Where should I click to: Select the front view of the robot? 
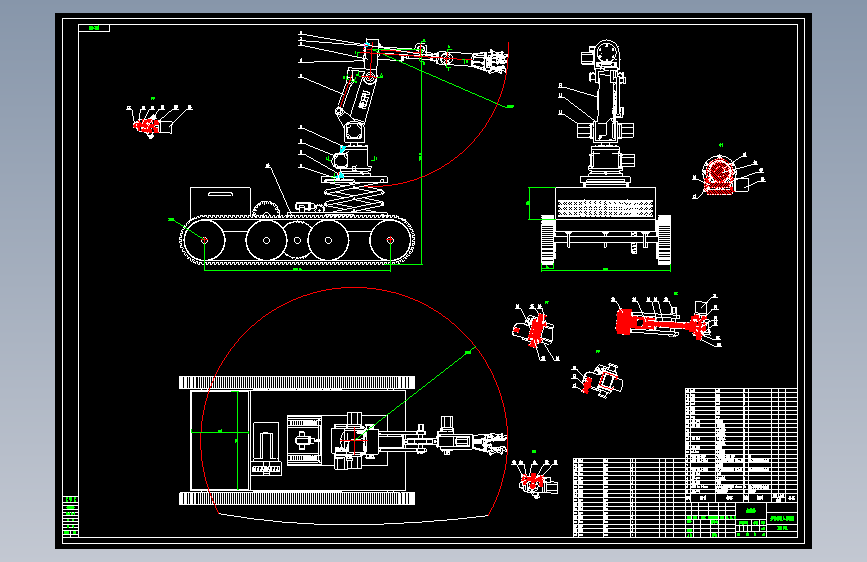(605, 155)
